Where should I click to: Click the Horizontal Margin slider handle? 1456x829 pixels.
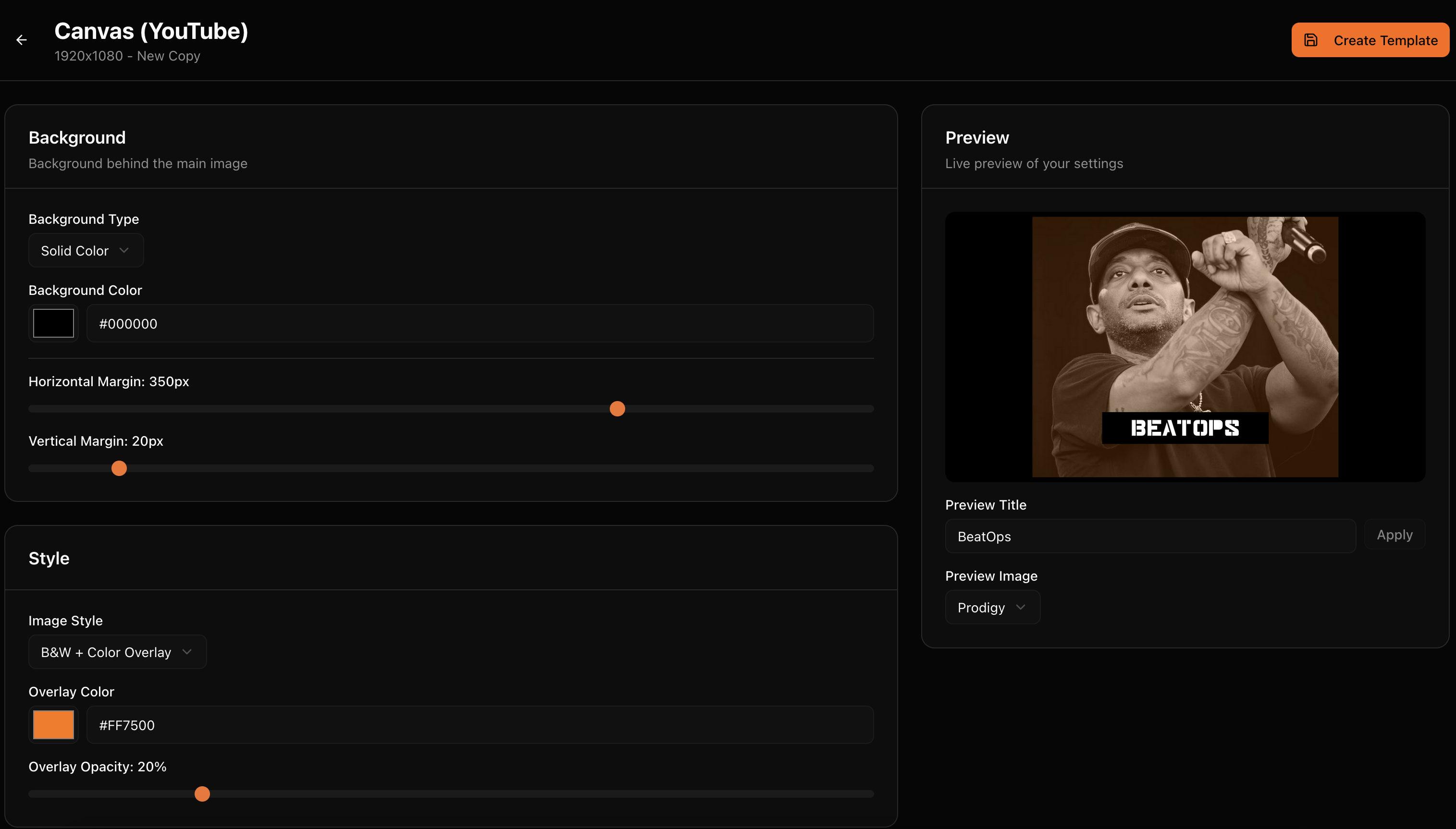[617, 409]
